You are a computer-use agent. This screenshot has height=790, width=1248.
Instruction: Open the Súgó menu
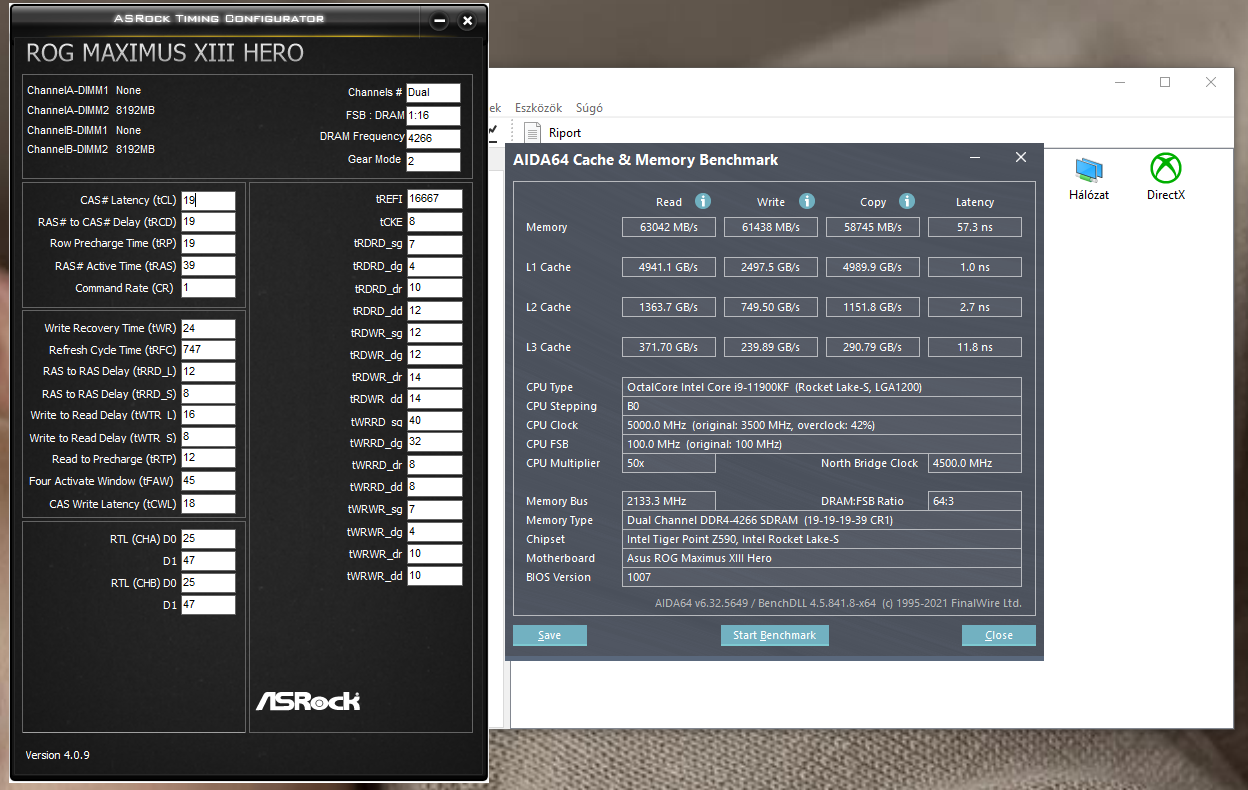(x=590, y=108)
